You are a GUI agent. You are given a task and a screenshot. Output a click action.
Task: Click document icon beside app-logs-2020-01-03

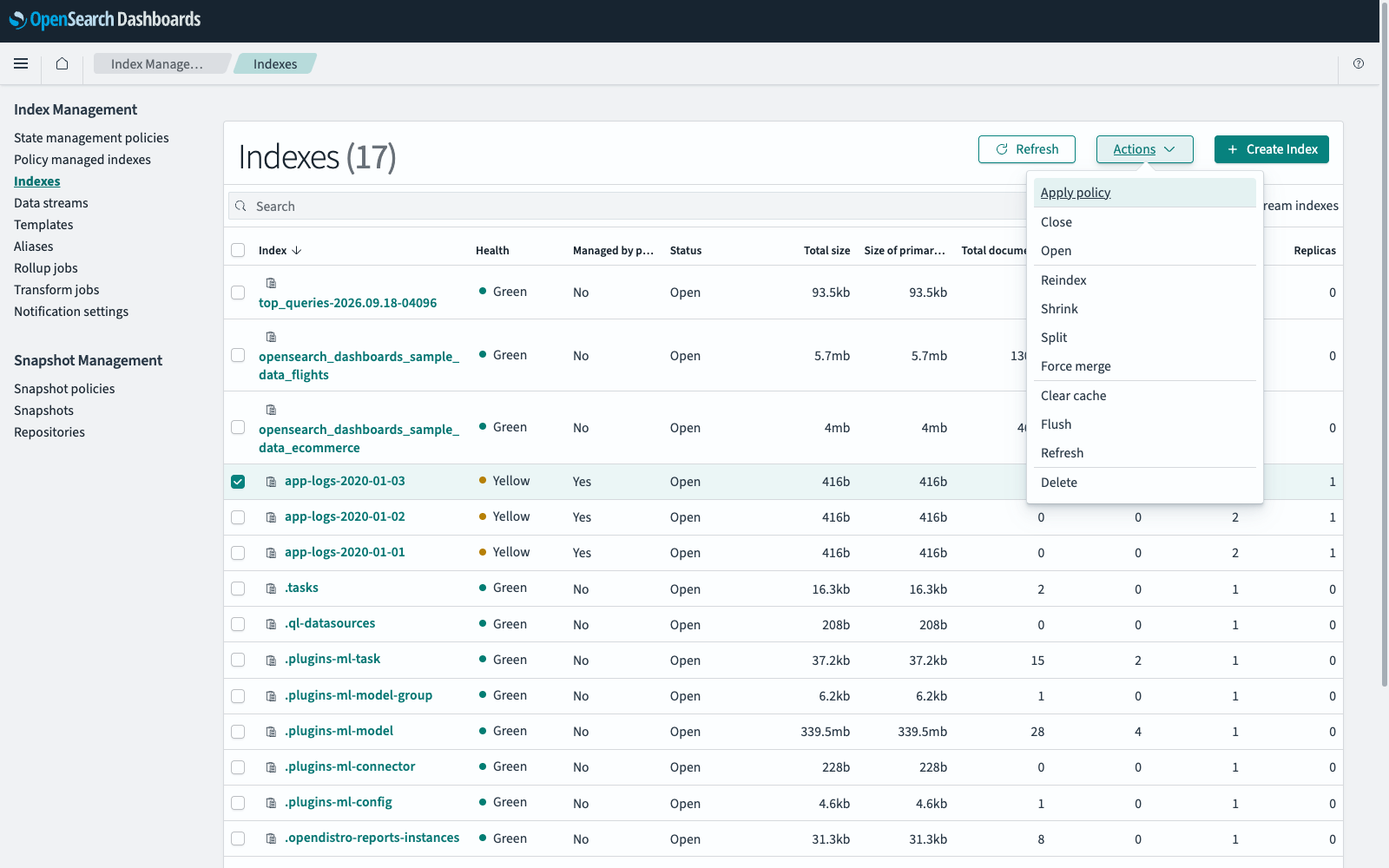click(x=271, y=482)
